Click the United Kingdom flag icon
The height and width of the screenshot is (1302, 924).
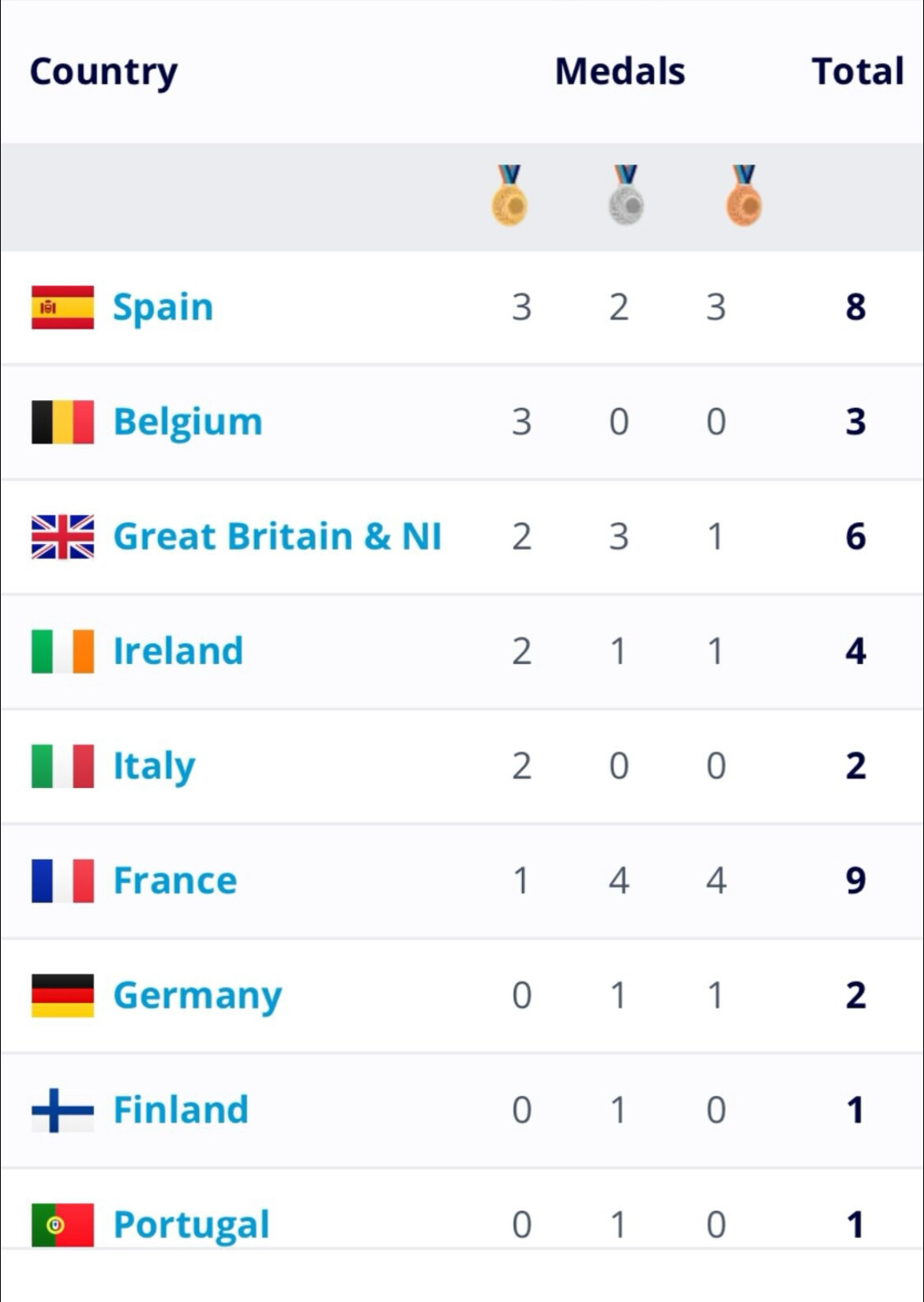pyautogui.click(x=62, y=537)
